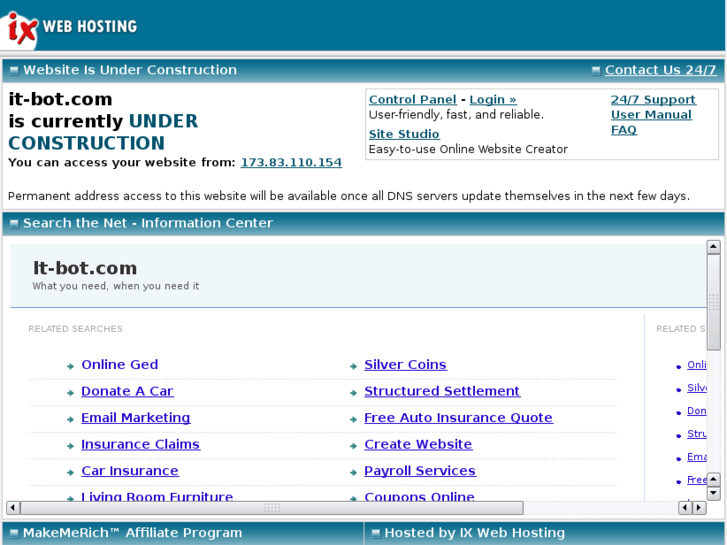
Task: Select the Online Ged search link
Action: [x=120, y=365]
